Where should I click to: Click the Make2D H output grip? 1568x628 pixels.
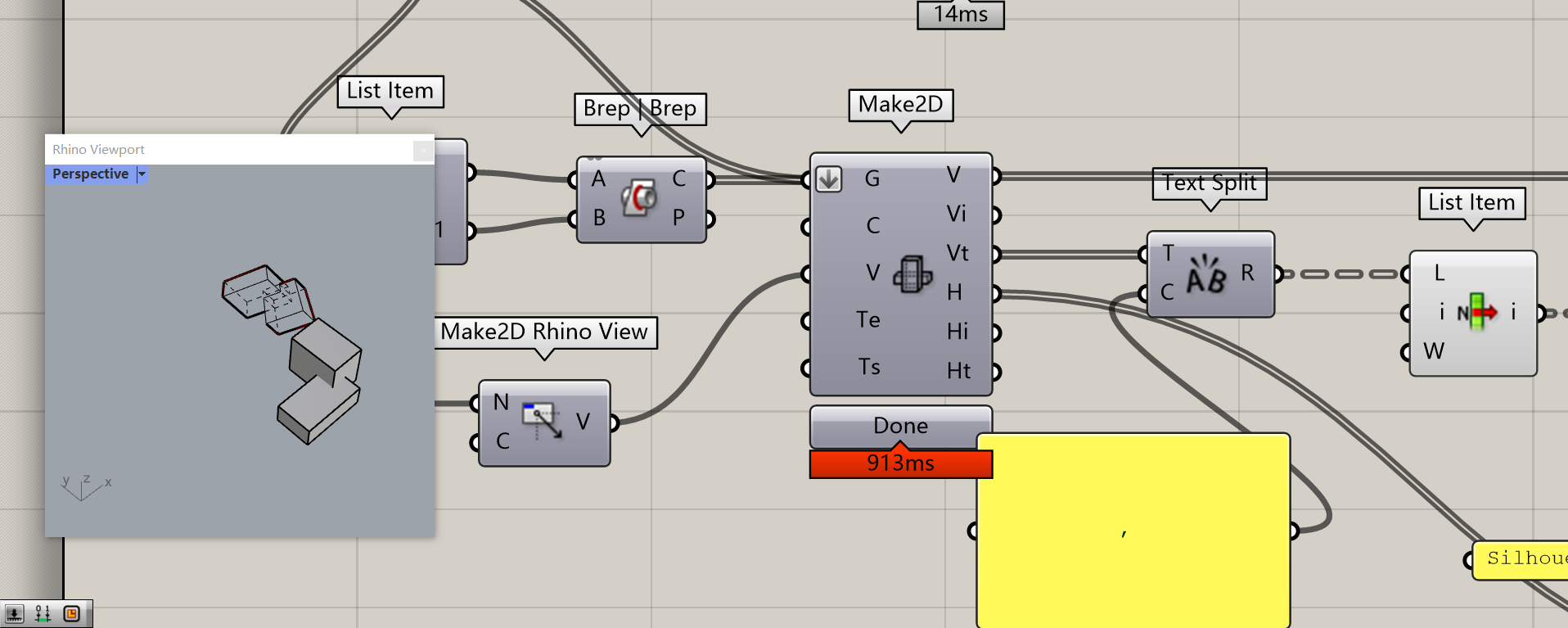click(x=996, y=293)
